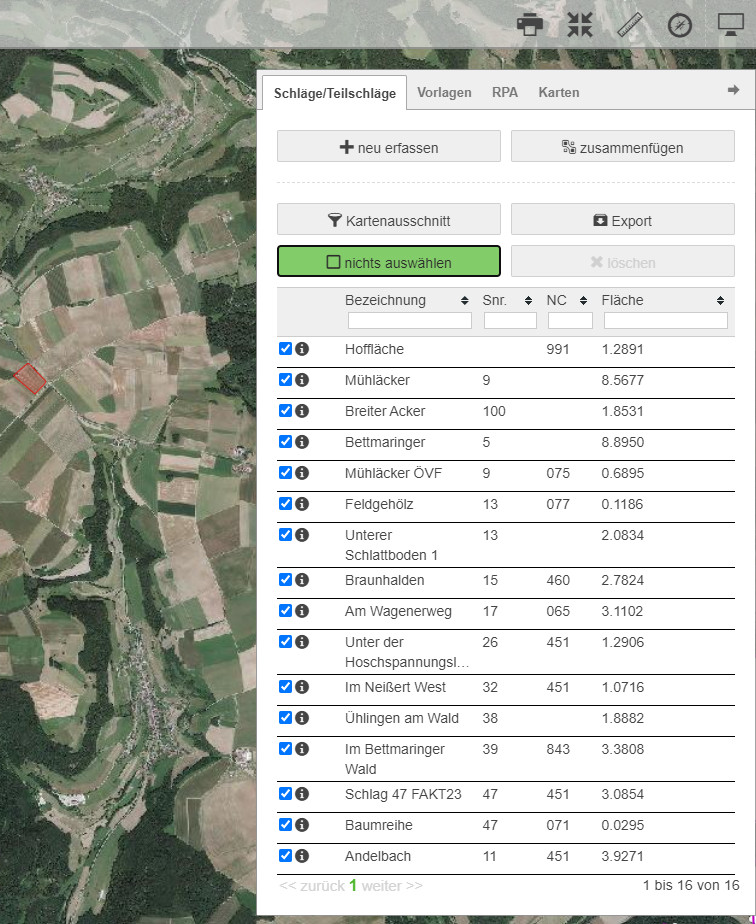Show info for Bettmaringer row

(x=302, y=442)
